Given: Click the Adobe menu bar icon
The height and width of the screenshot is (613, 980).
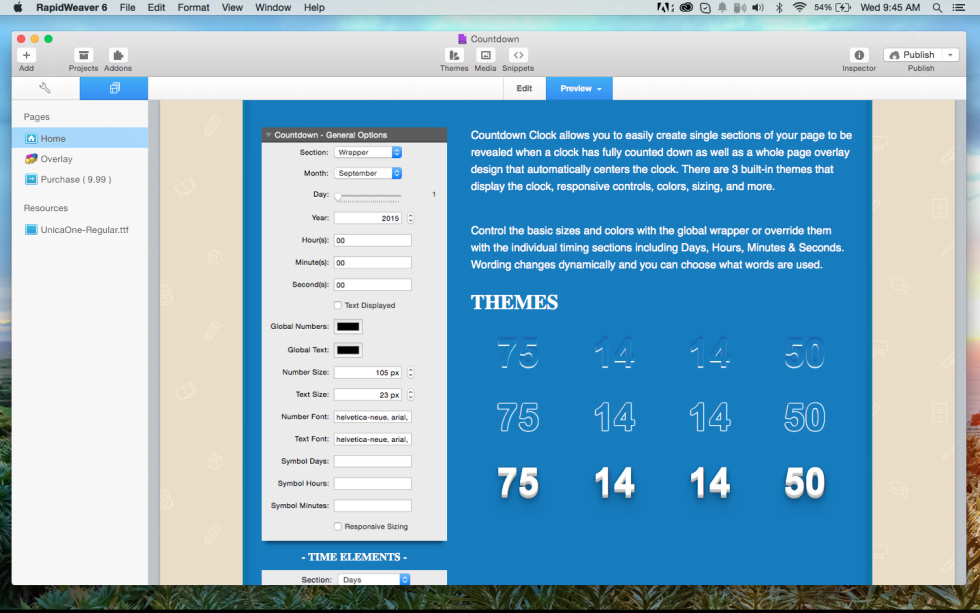Looking at the screenshot, I should [665, 7].
